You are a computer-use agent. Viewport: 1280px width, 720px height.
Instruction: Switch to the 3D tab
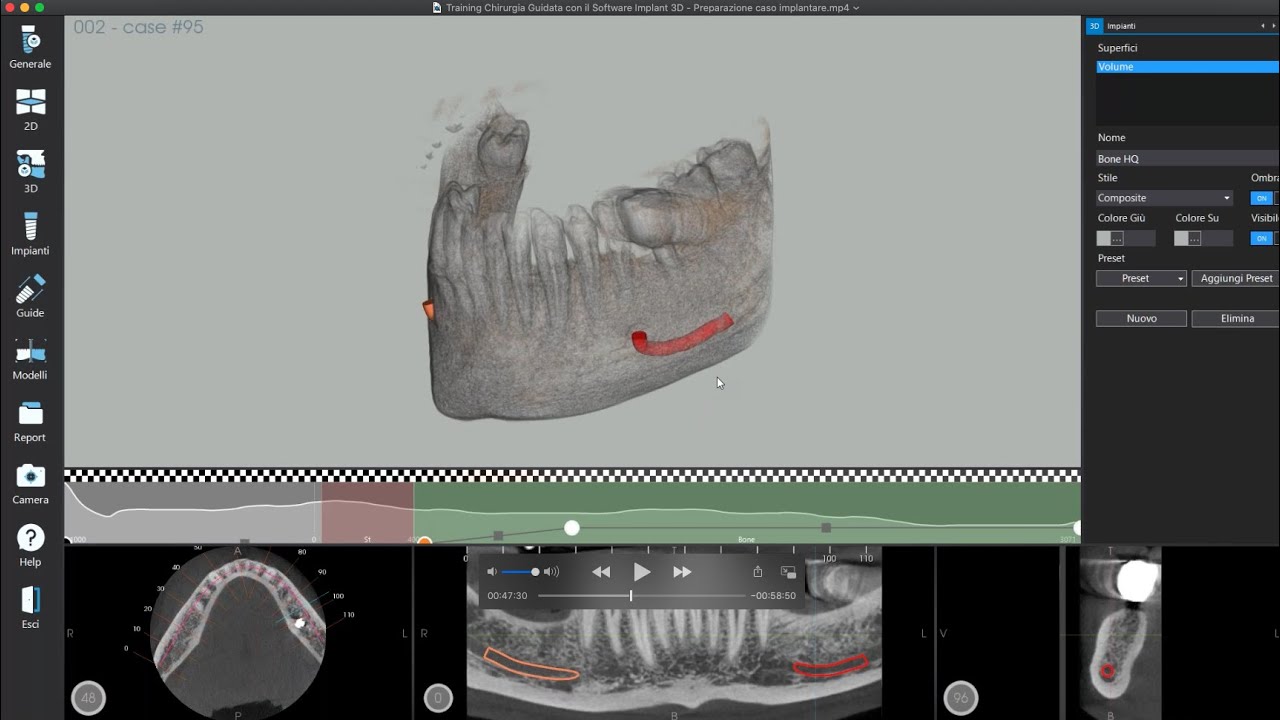click(x=1094, y=26)
